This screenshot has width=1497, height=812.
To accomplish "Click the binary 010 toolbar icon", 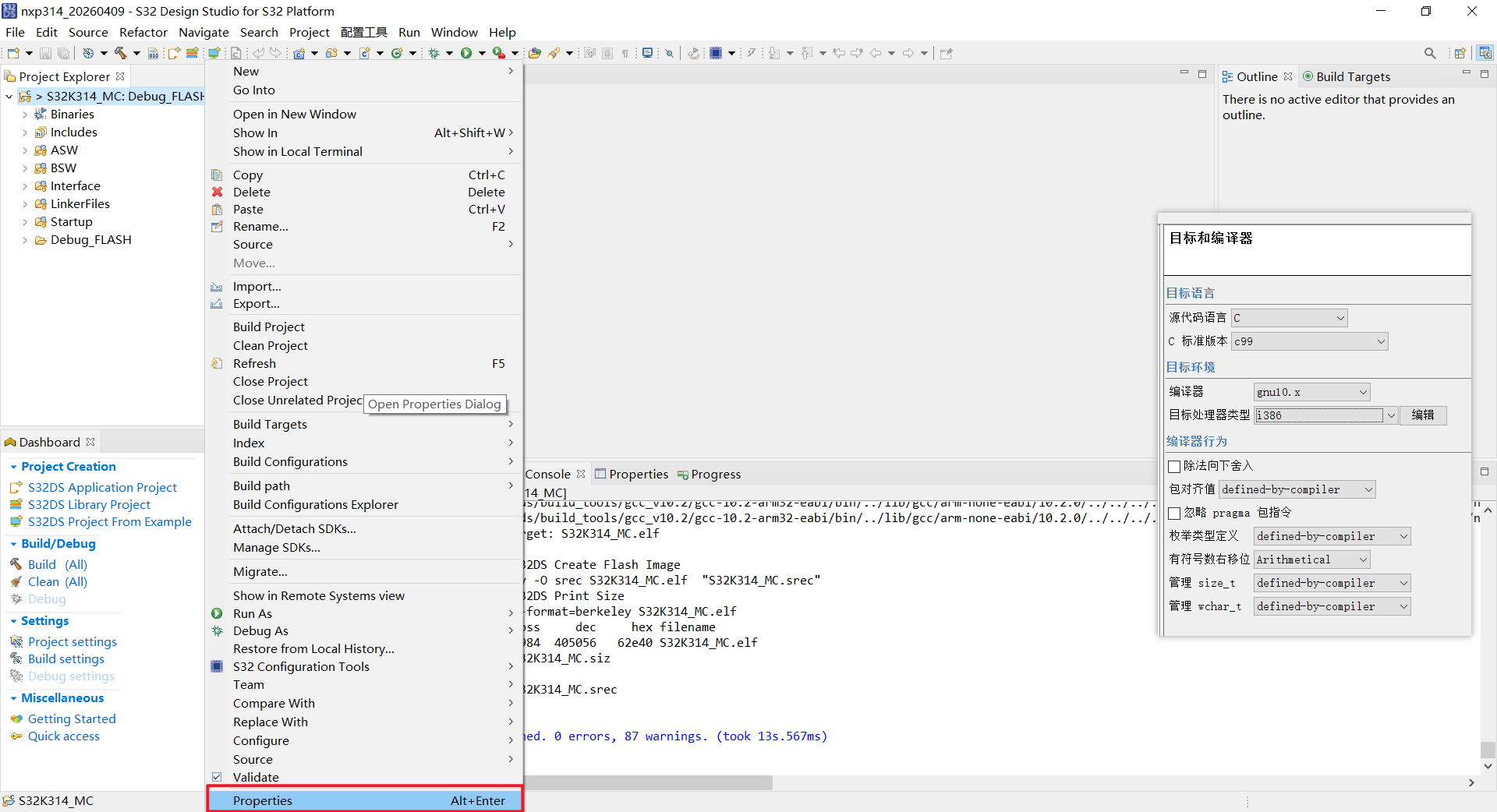I will [x=154, y=53].
